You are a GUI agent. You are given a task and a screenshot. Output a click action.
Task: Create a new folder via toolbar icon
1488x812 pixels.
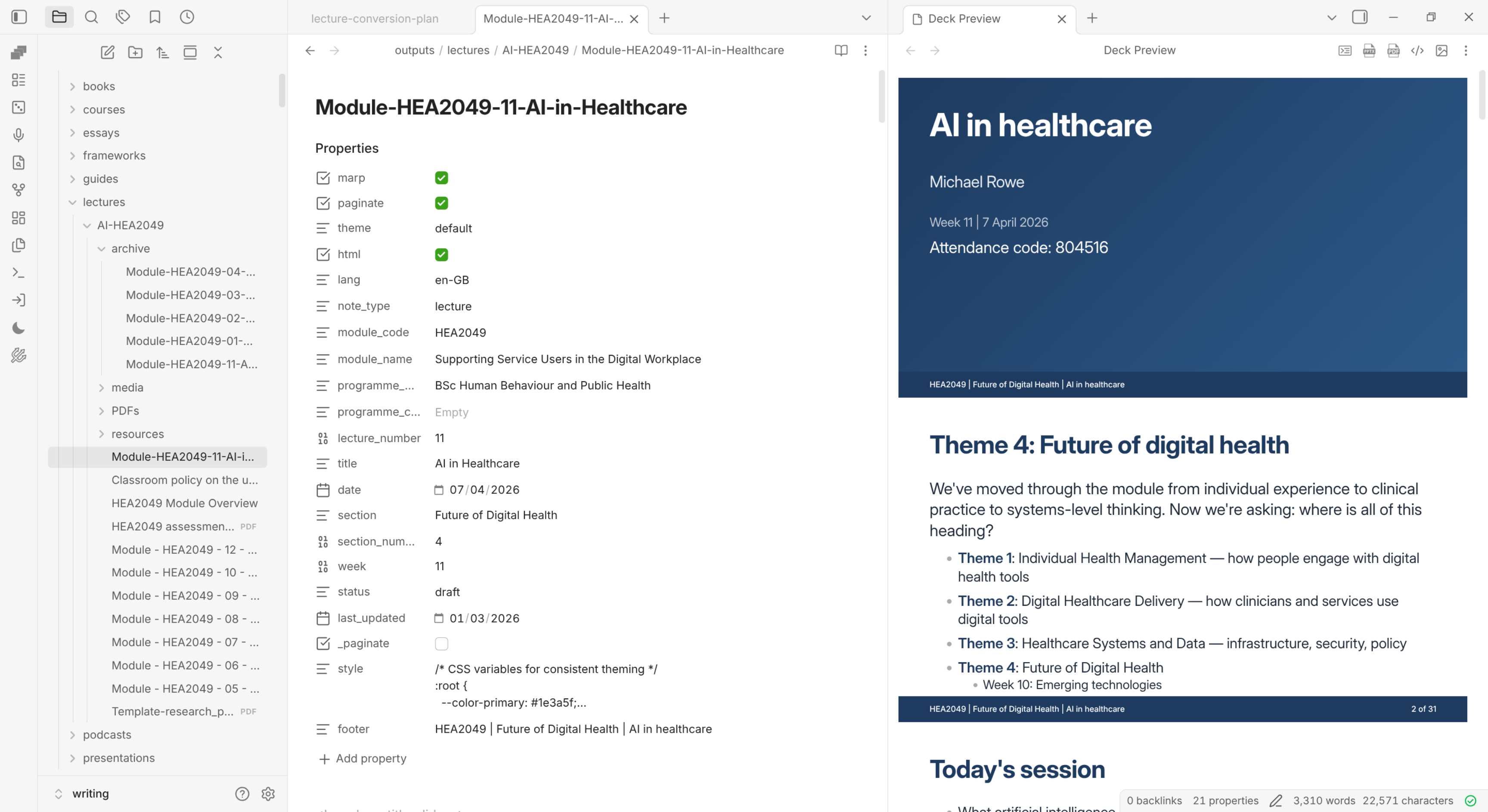135,53
